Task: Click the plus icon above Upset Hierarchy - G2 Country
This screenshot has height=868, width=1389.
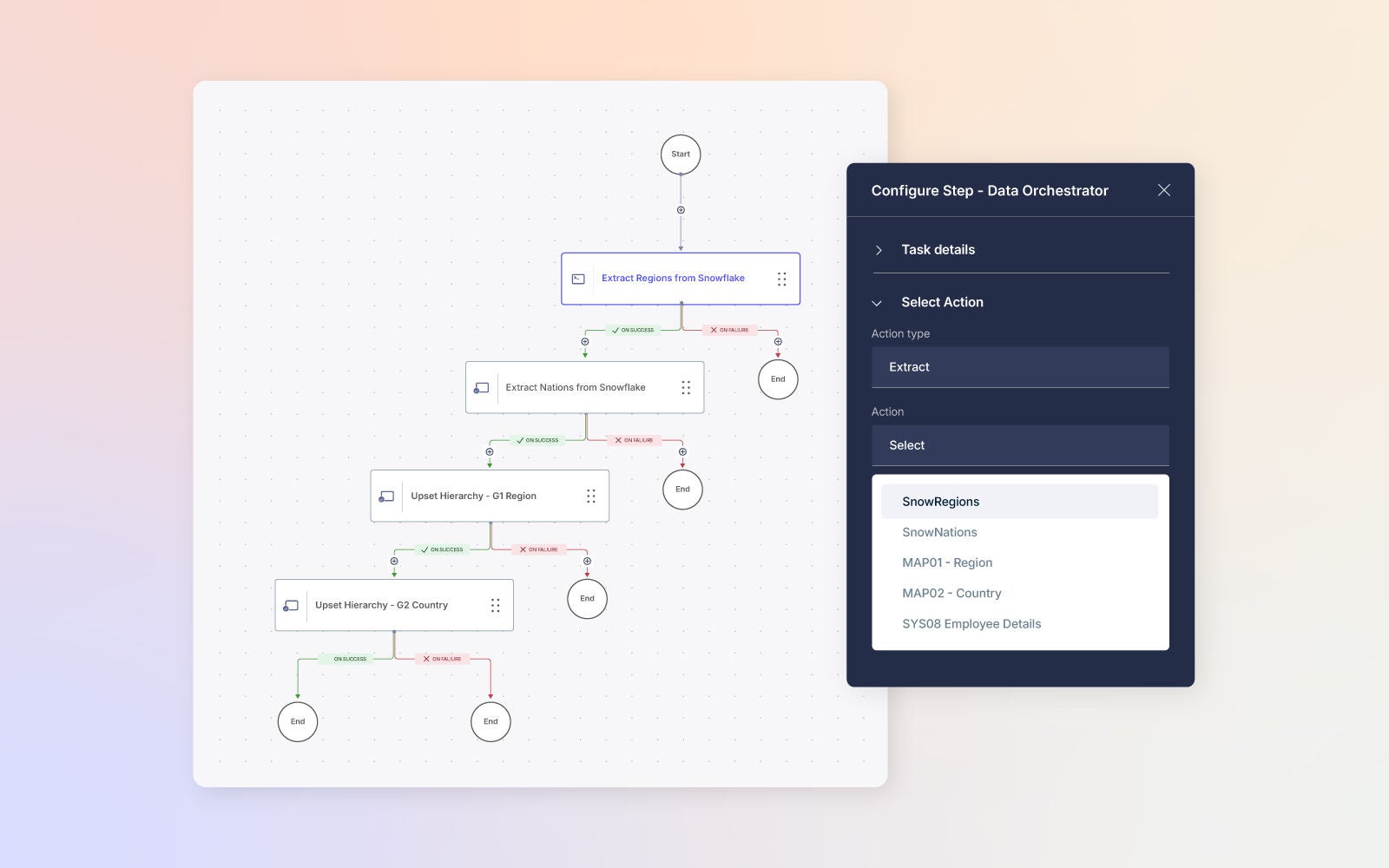Action: [394, 561]
